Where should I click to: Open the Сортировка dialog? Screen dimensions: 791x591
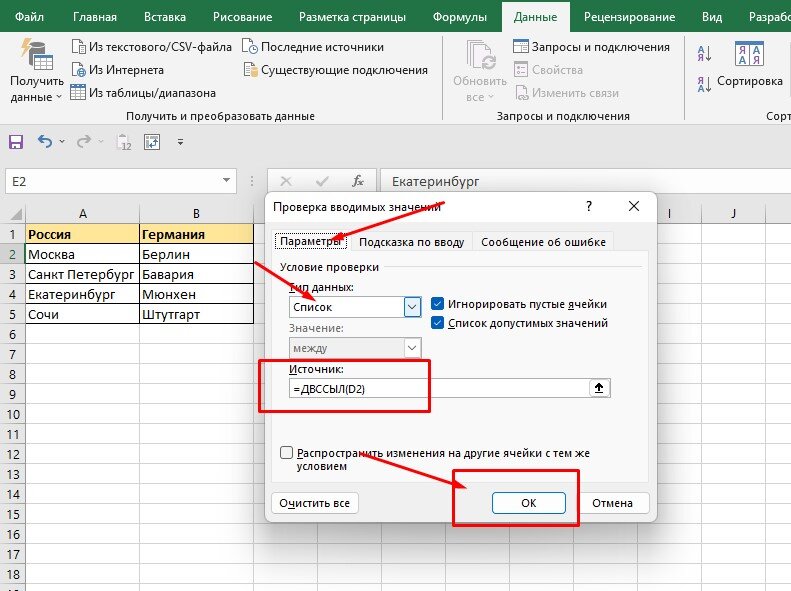[x=750, y=66]
